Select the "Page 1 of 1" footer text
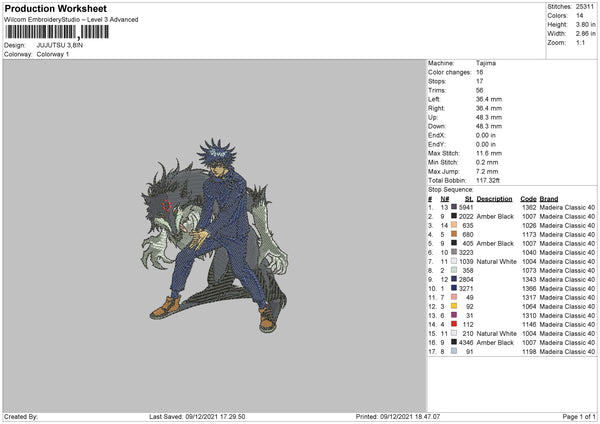 click(x=579, y=417)
